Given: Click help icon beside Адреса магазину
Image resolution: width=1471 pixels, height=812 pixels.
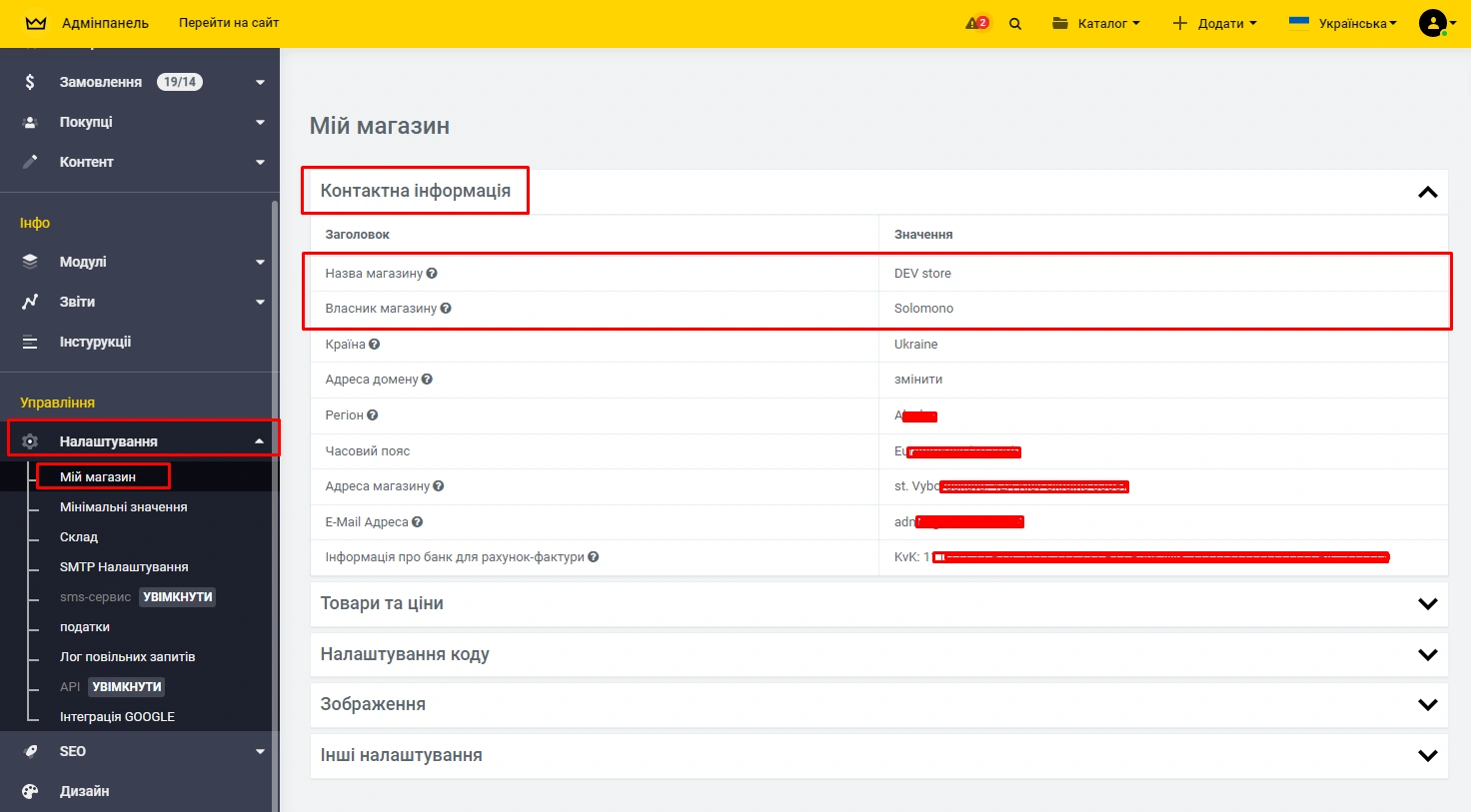Looking at the screenshot, I should pyautogui.click(x=439, y=486).
